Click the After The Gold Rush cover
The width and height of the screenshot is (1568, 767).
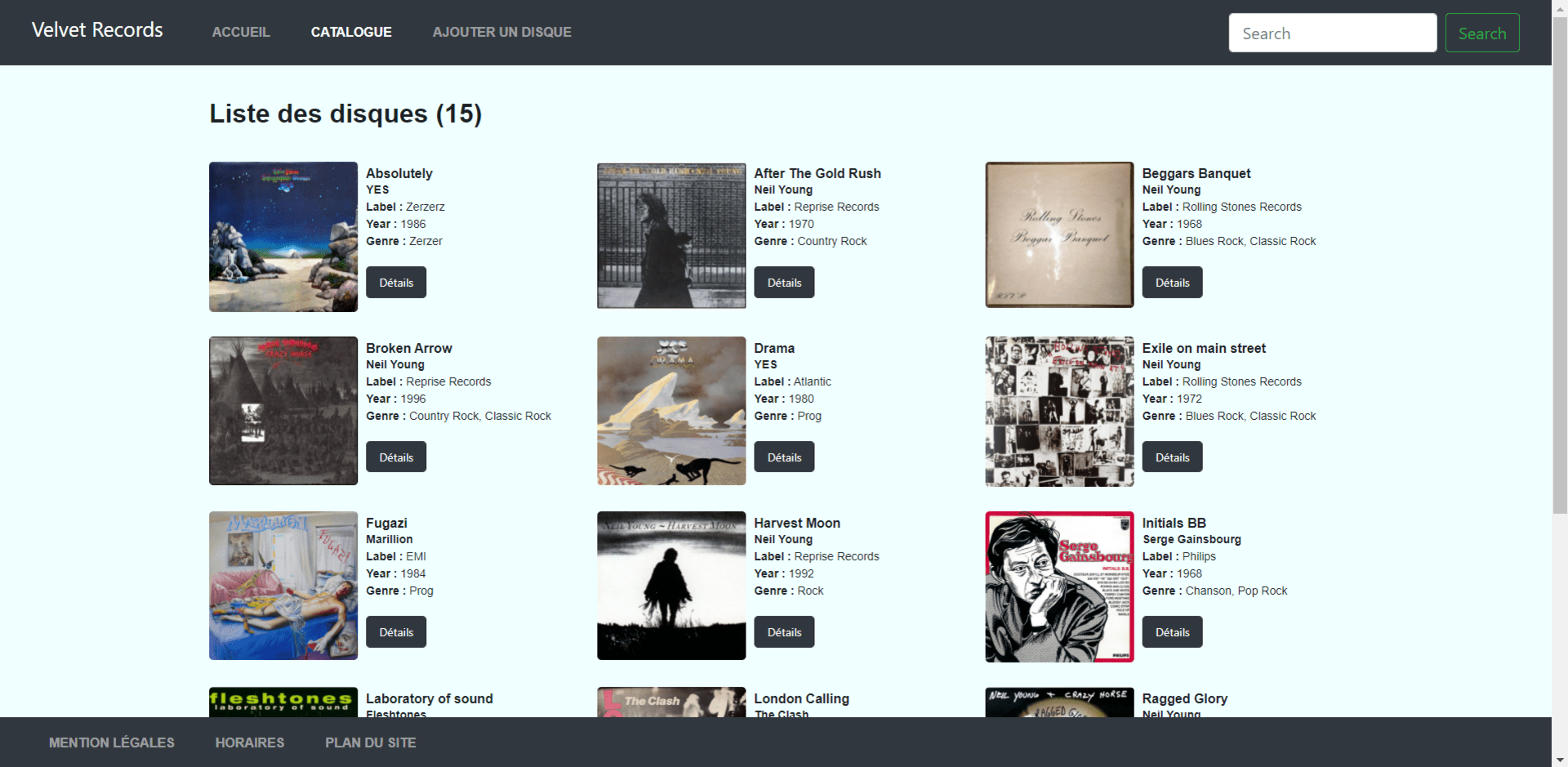[671, 235]
